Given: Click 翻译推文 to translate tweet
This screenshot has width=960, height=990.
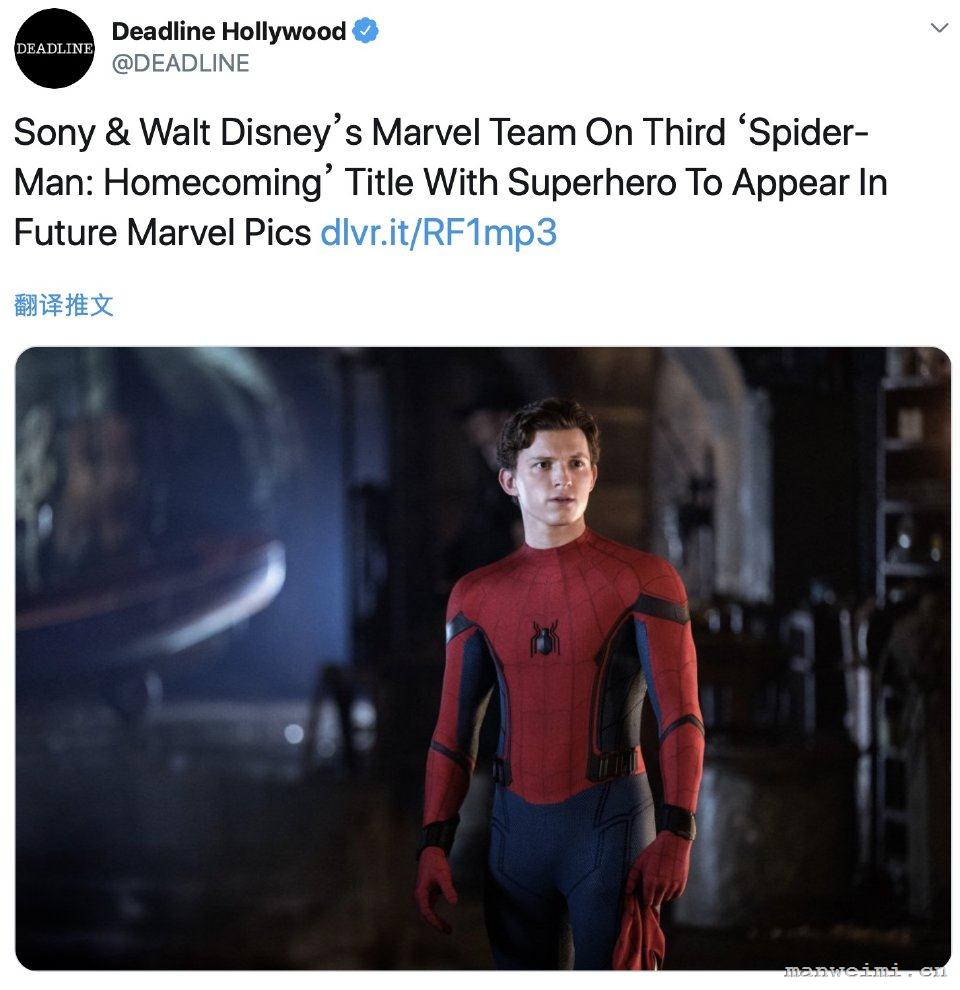Looking at the screenshot, I should point(63,305).
